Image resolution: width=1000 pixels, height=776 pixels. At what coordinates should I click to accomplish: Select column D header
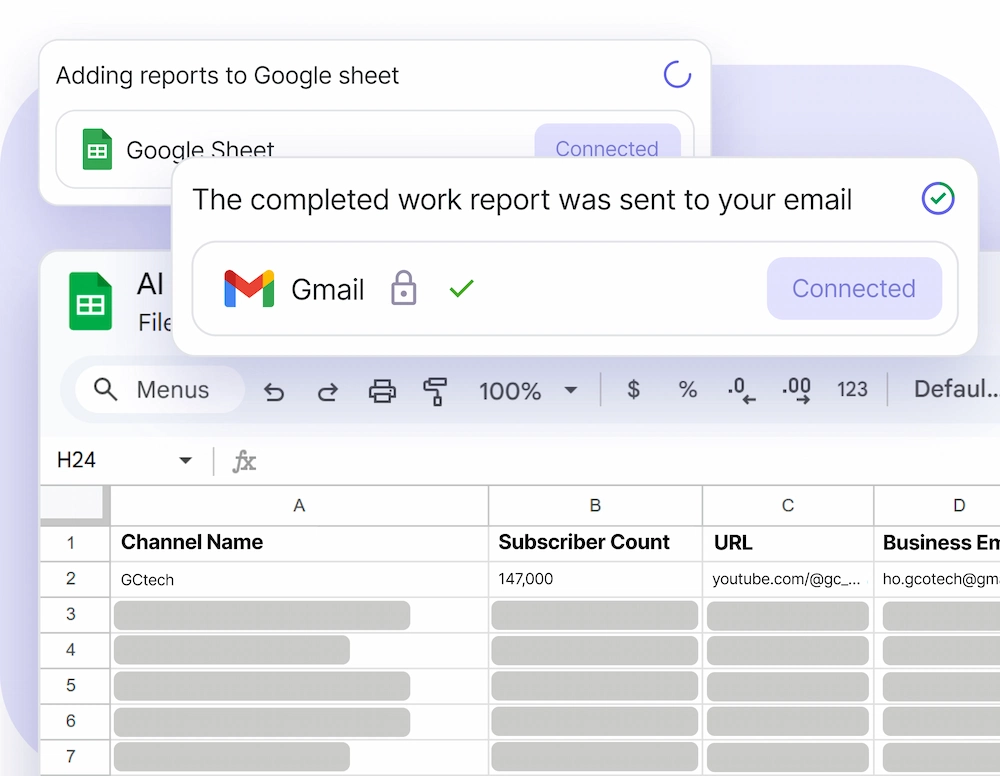pyautogui.click(x=937, y=506)
